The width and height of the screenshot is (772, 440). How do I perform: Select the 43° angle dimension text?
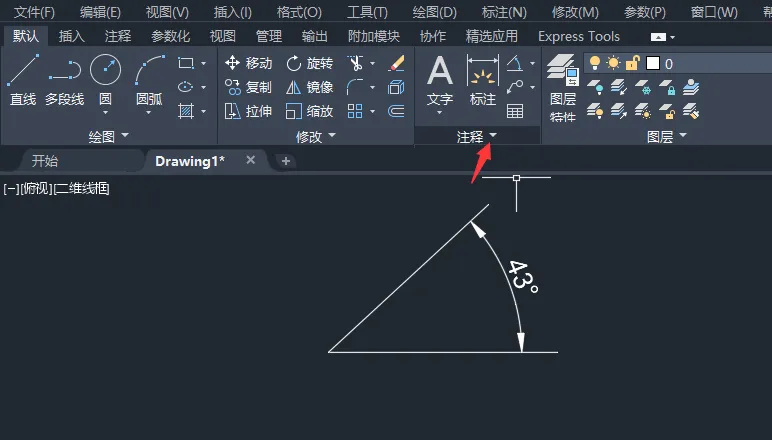[523, 277]
